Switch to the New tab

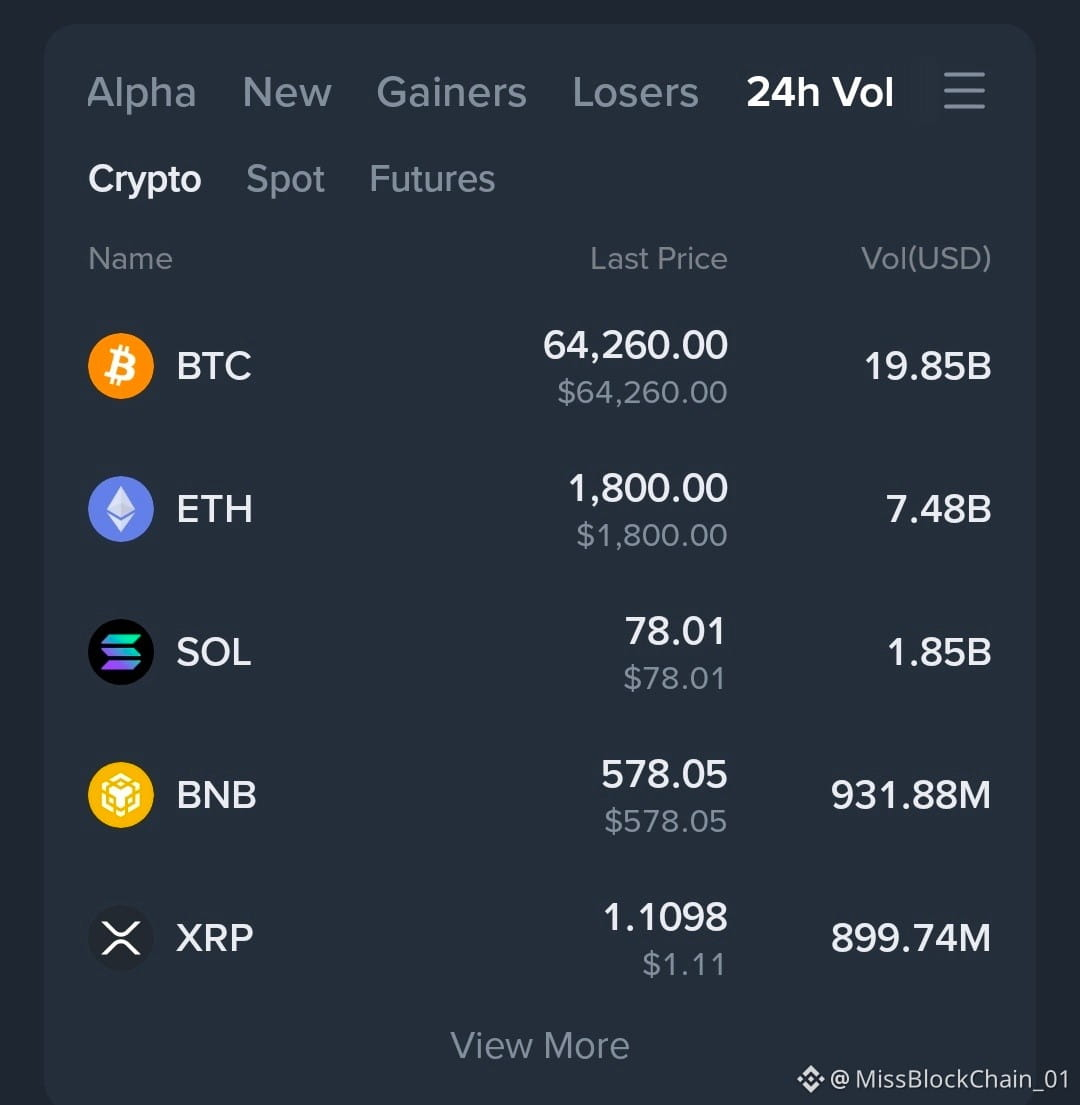[x=287, y=92]
